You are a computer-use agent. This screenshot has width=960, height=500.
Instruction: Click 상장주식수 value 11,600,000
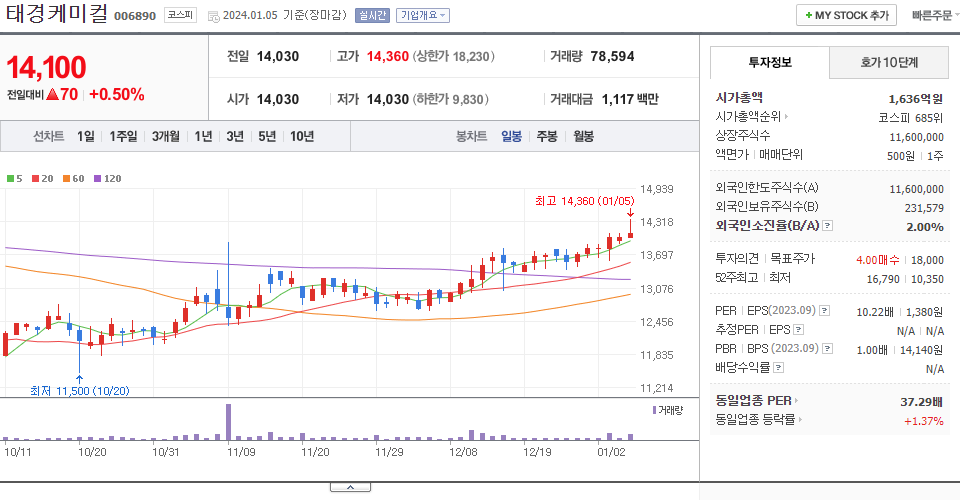pyautogui.click(x=916, y=137)
